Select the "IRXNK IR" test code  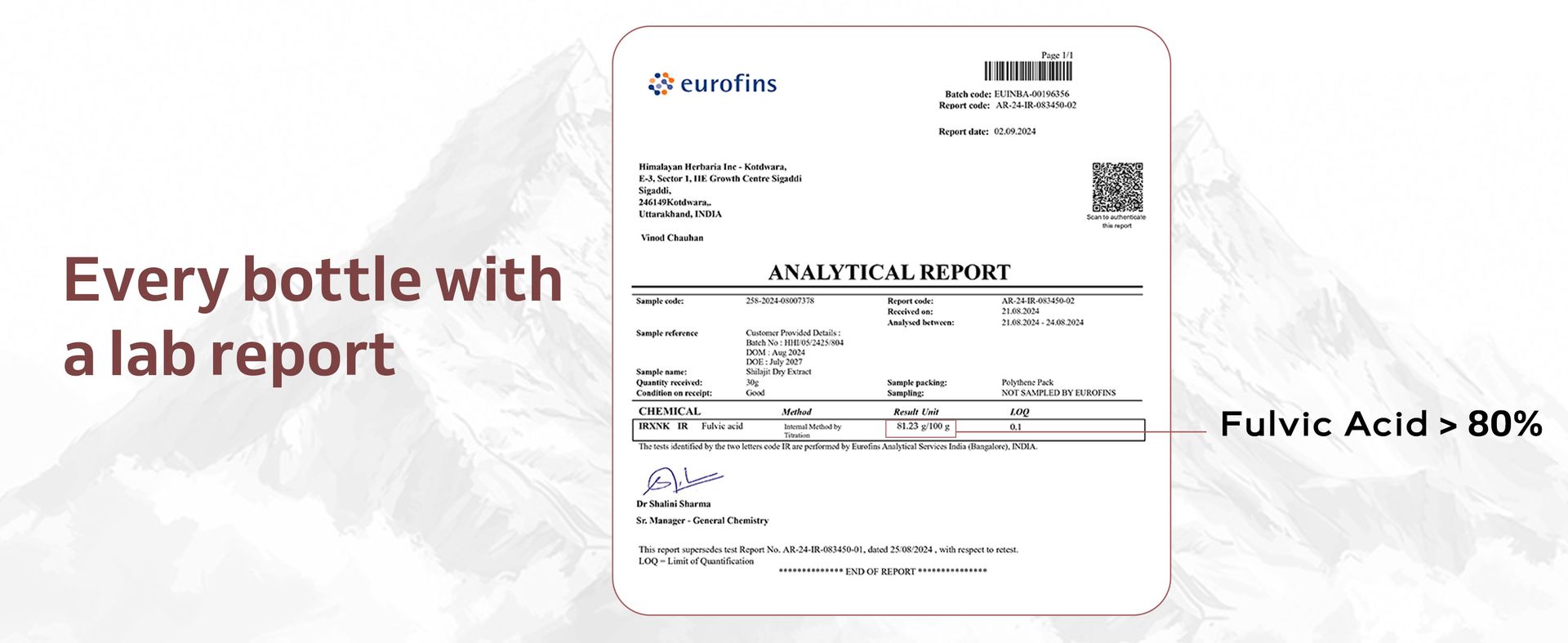tap(663, 426)
